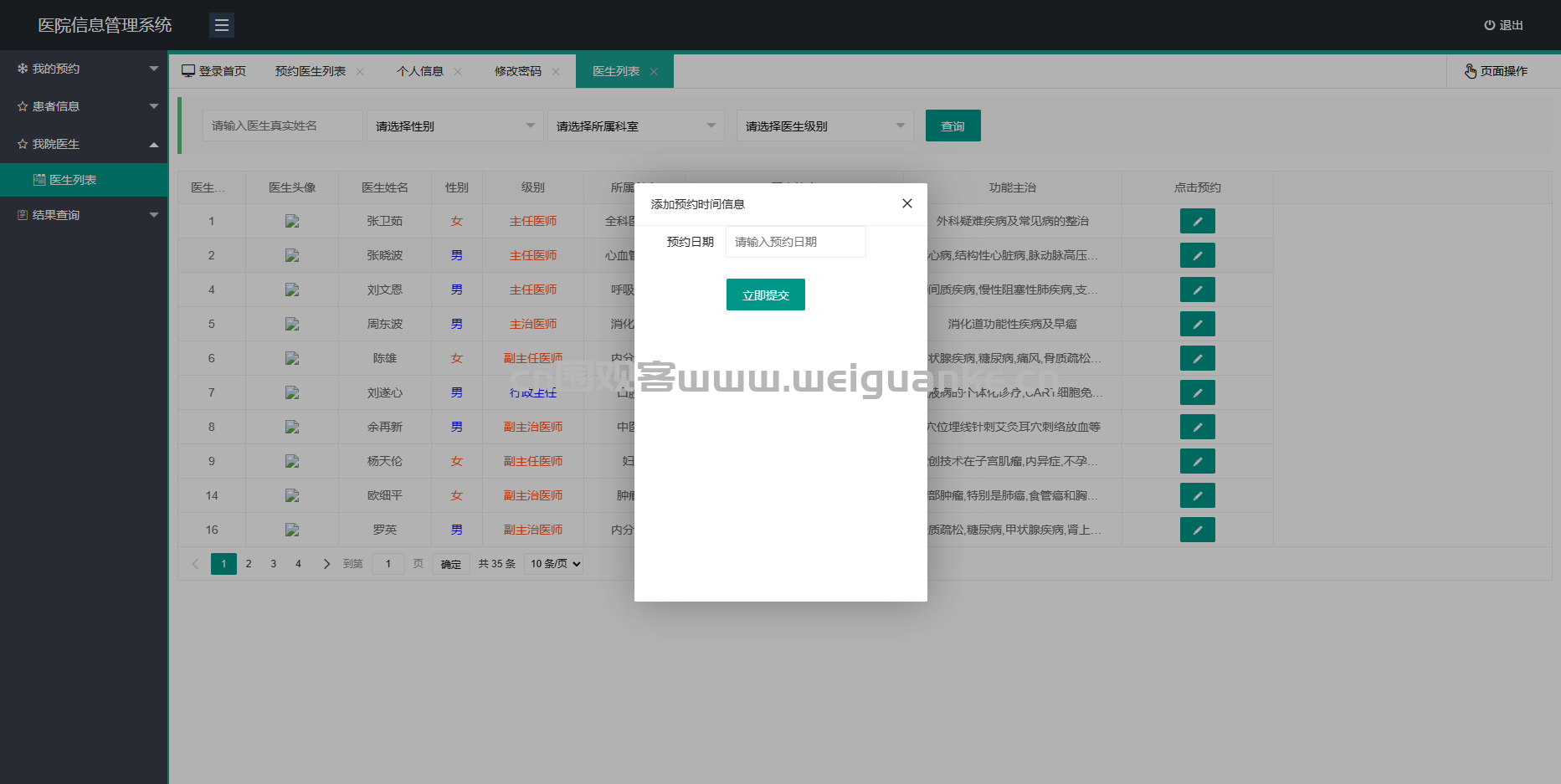The image size is (1561, 784).
Task: Switch to the 个人信息 tab
Action: (420, 71)
